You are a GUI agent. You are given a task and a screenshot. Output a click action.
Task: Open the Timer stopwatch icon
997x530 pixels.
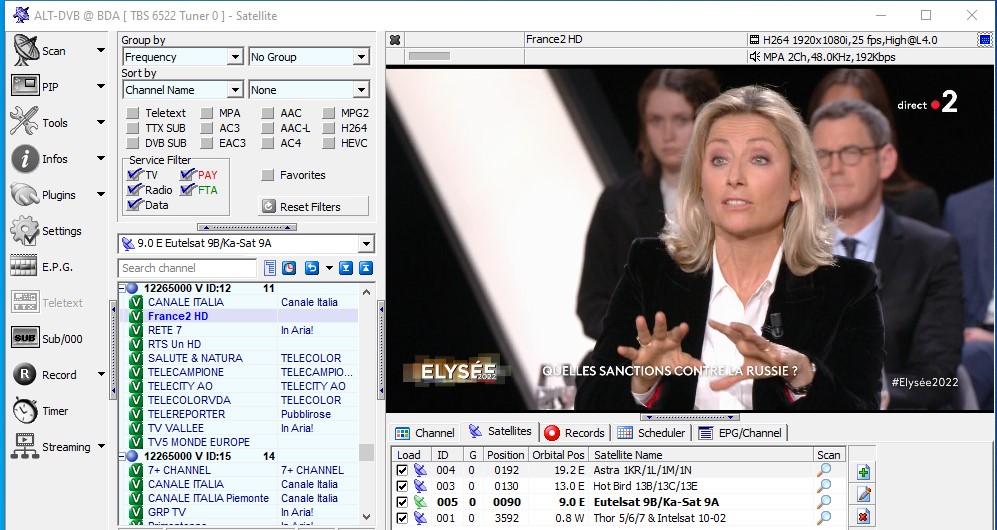25,411
